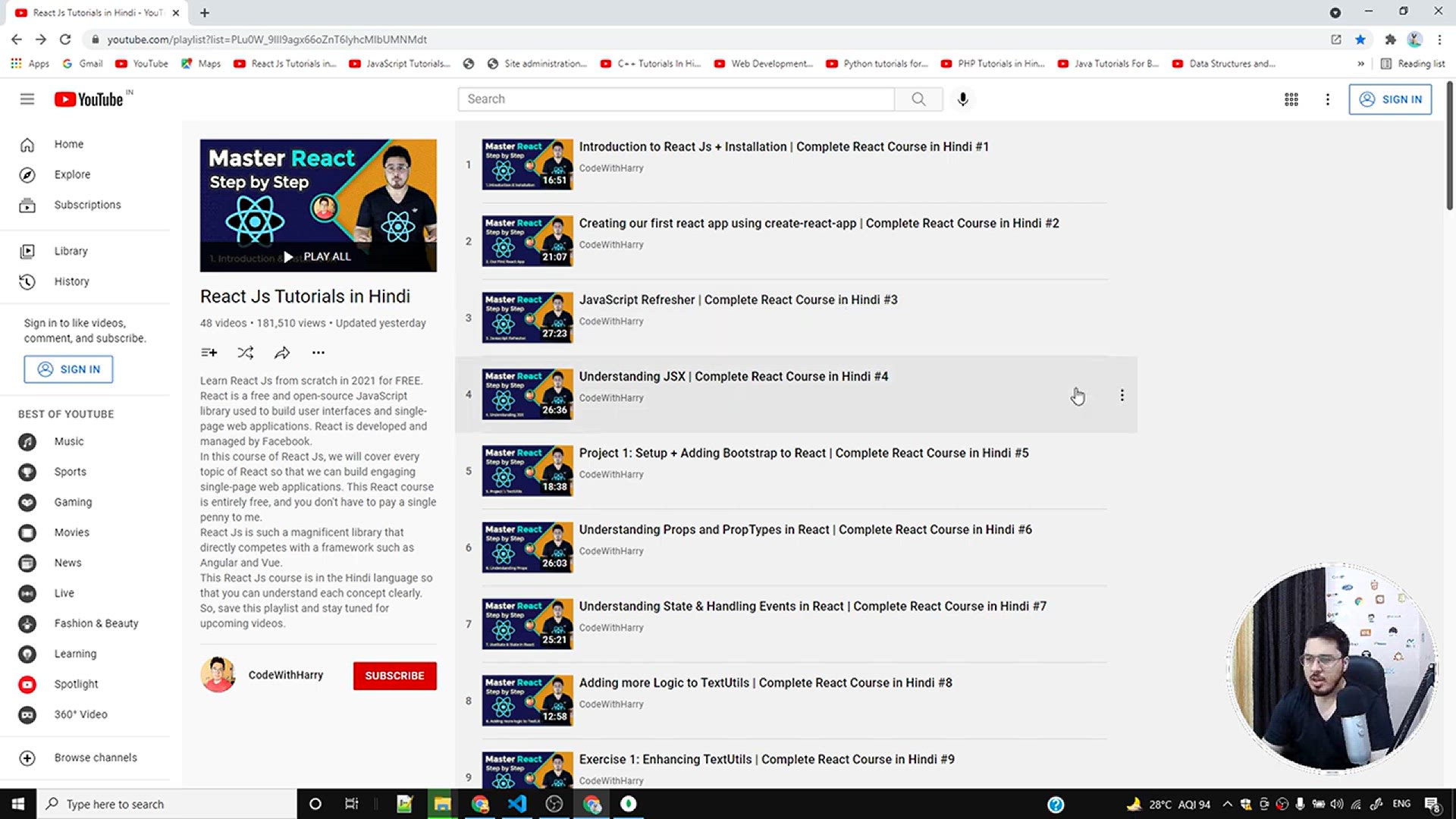Click PLAY ALL on playlist cover
Viewport: 1456px width, 819px height.
click(318, 257)
